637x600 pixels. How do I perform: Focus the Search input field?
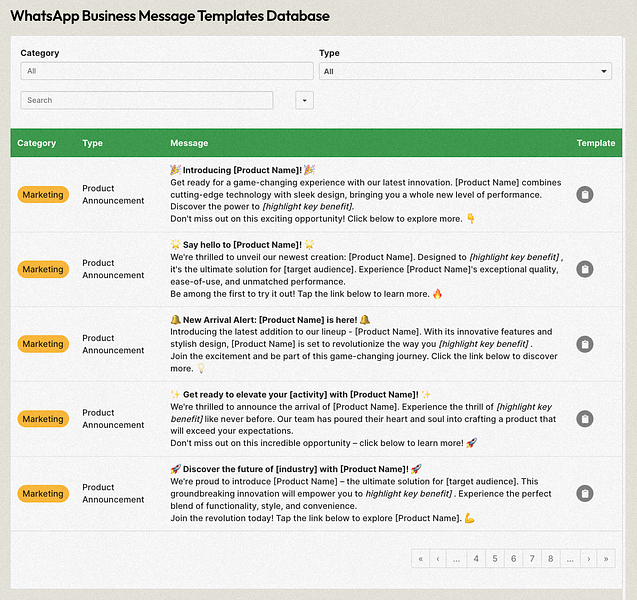coord(147,100)
